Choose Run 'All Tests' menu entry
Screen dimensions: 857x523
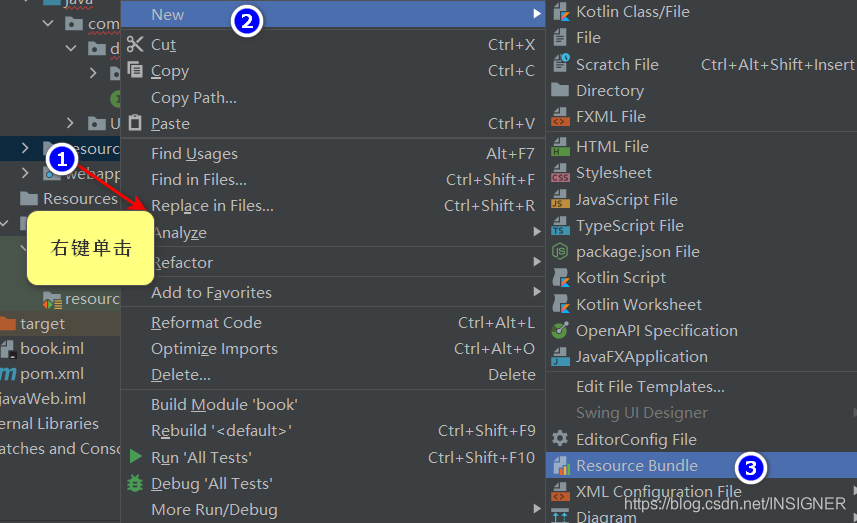pyautogui.click(x=332, y=457)
